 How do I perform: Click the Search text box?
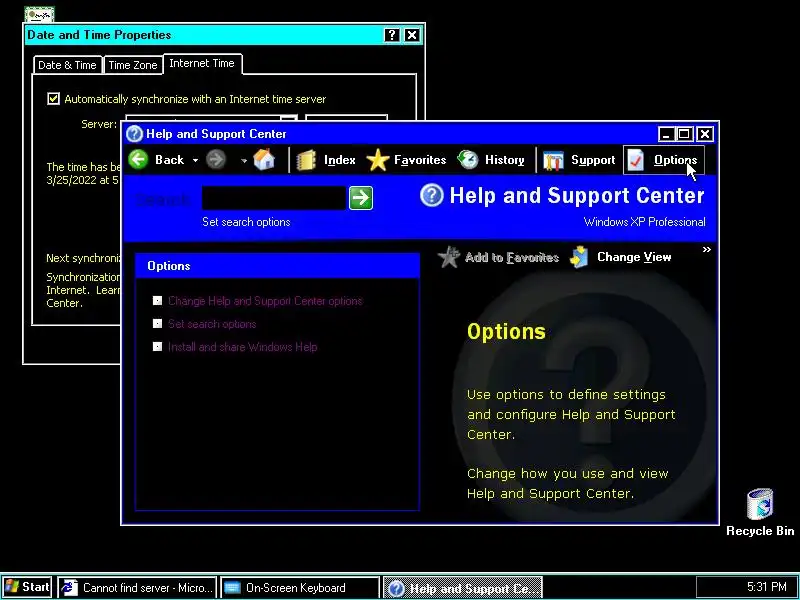274,198
